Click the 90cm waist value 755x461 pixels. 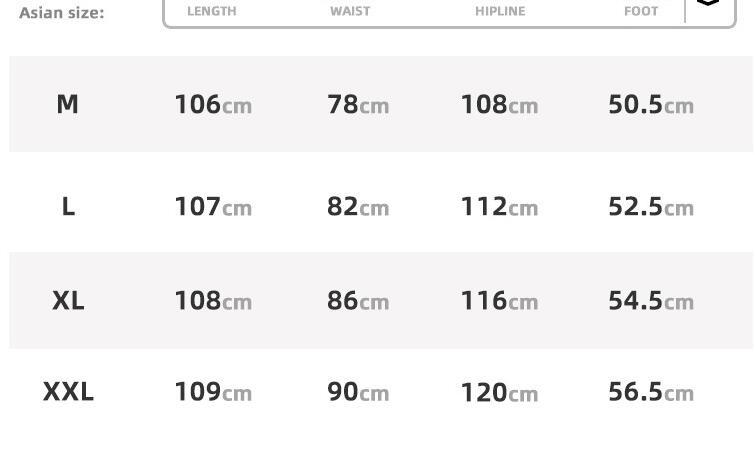coord(358,391)
